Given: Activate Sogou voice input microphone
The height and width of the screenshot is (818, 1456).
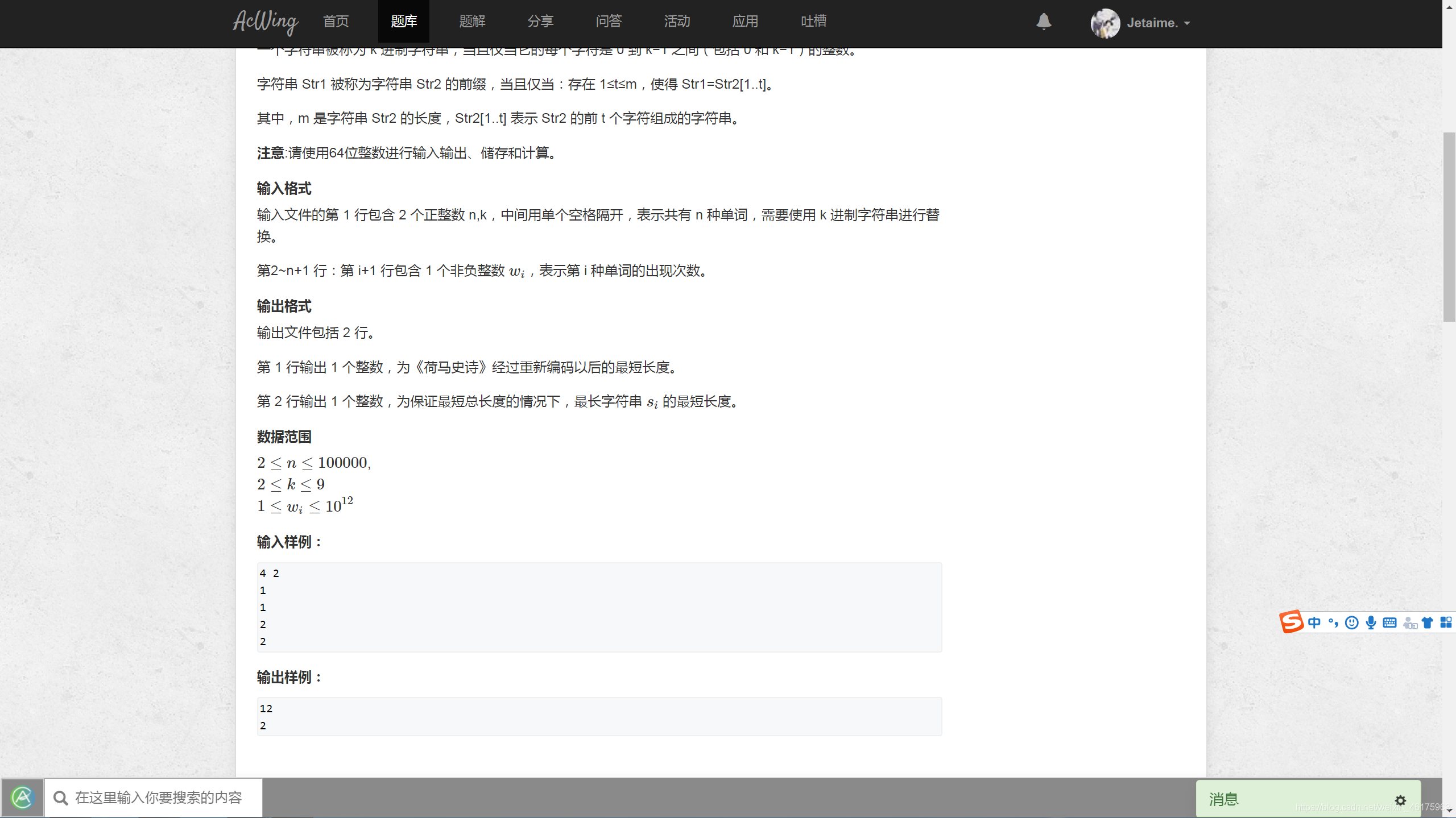Looking at the screenshot, I should coord(1371,622).
